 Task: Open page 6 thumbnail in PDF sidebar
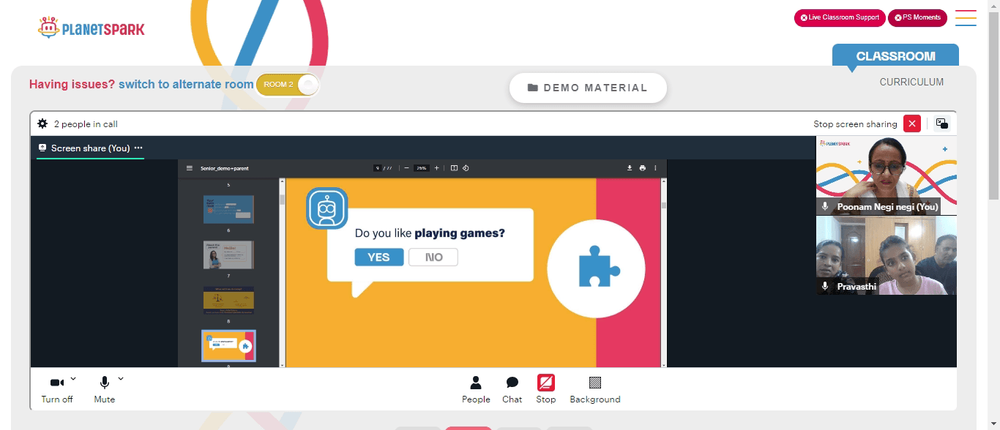pyautogui.click(x=228, y=209)
